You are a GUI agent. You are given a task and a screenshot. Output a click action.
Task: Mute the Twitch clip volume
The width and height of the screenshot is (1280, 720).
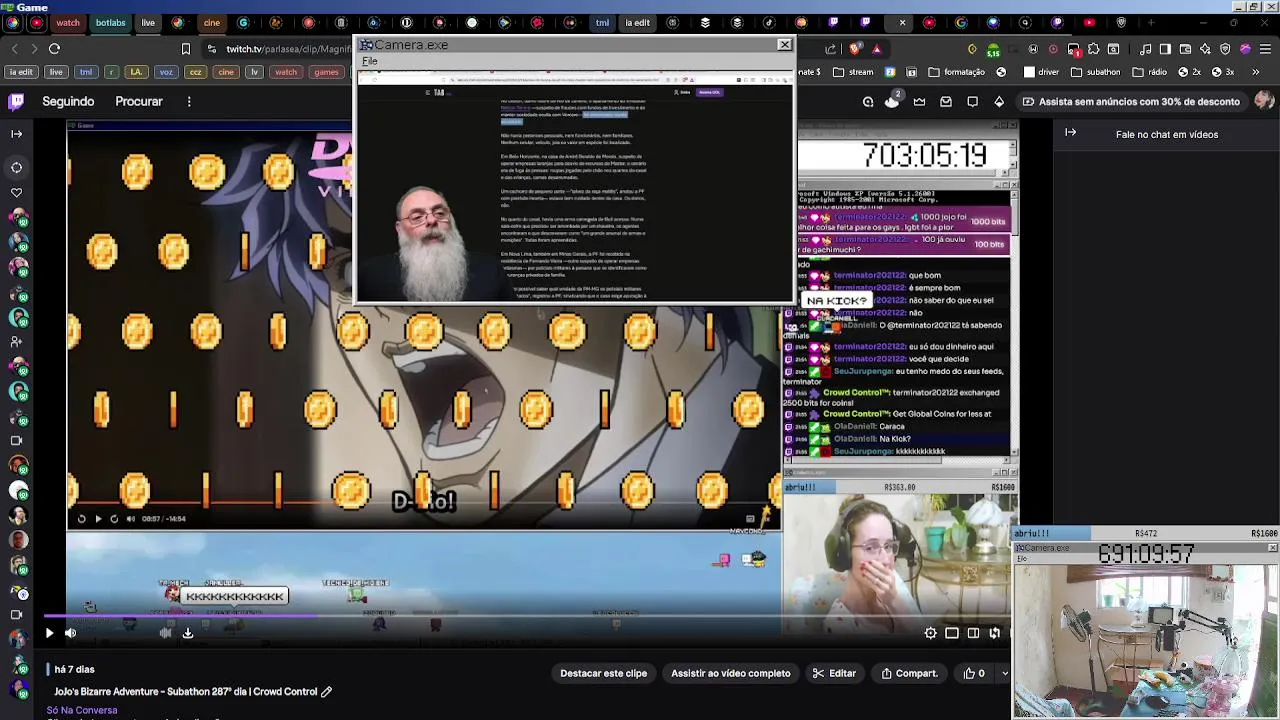(x=70, y=633)
